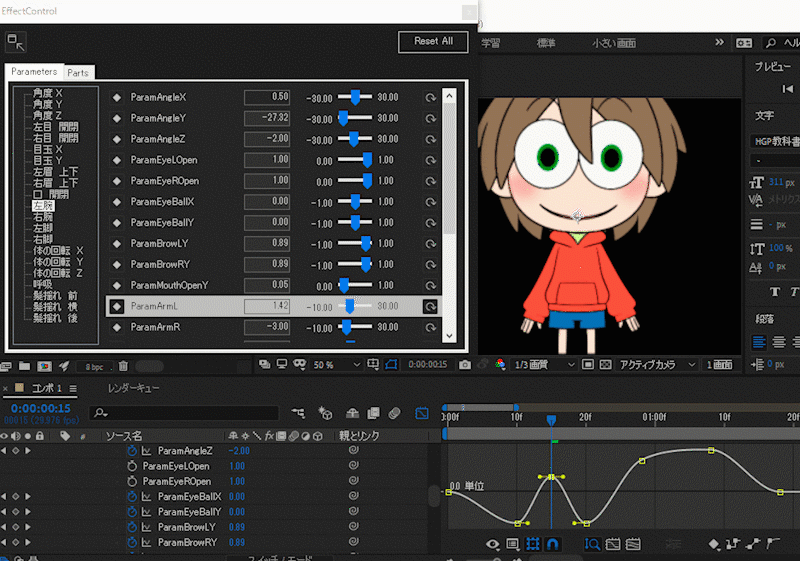Click the selection picker icon in EffectControl
Viewport: 800px width, 561px height.
click(x=16, y=42)
